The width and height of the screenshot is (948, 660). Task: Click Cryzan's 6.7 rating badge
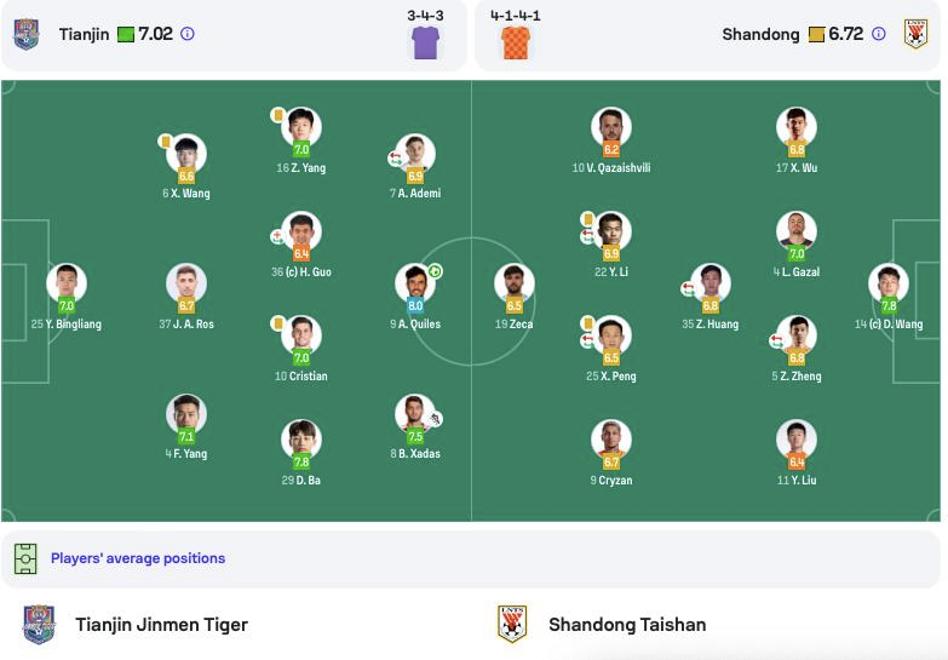coord(611,462)
